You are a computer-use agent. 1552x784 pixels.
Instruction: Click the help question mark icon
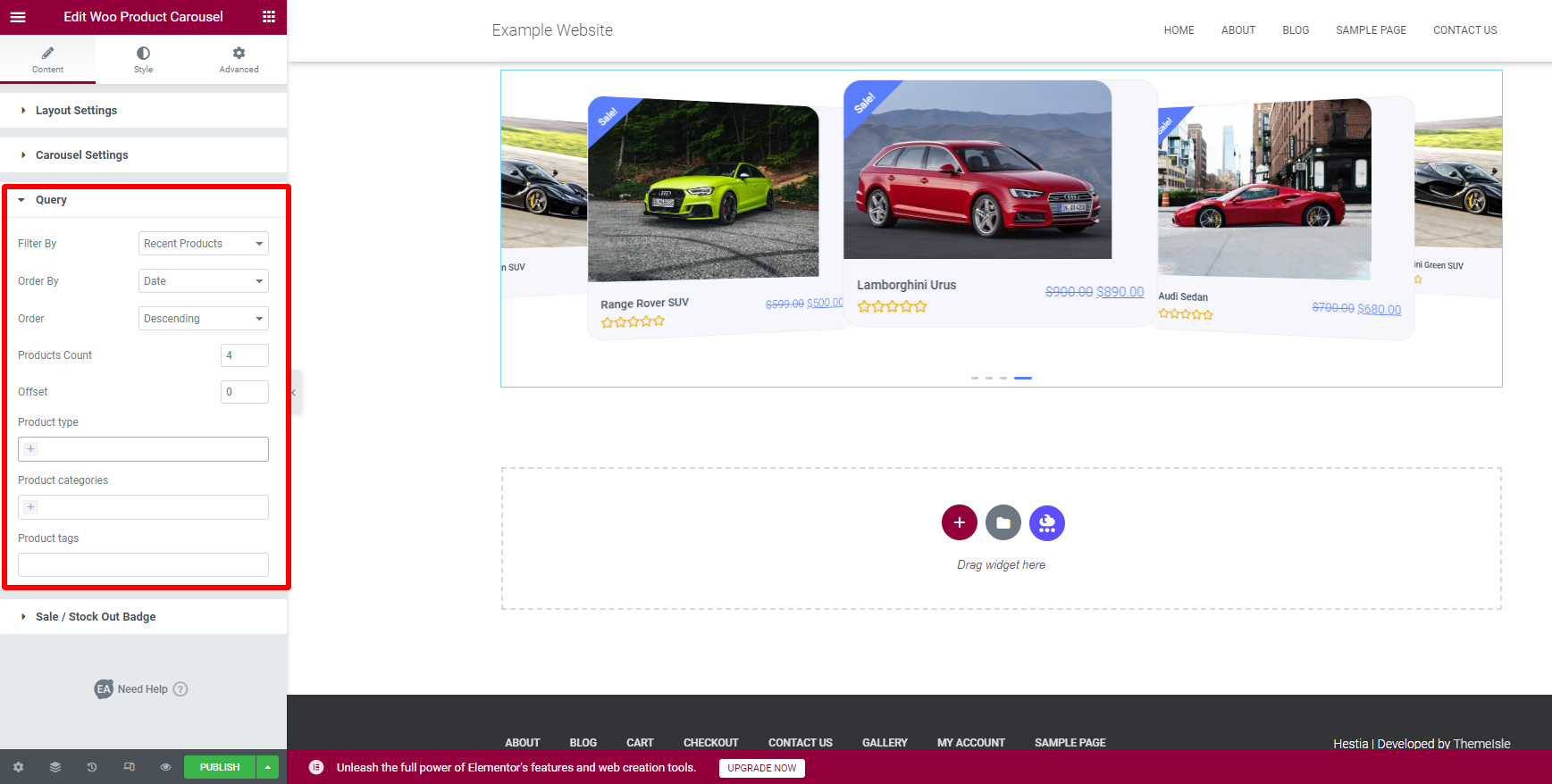[x=180, y=689]
